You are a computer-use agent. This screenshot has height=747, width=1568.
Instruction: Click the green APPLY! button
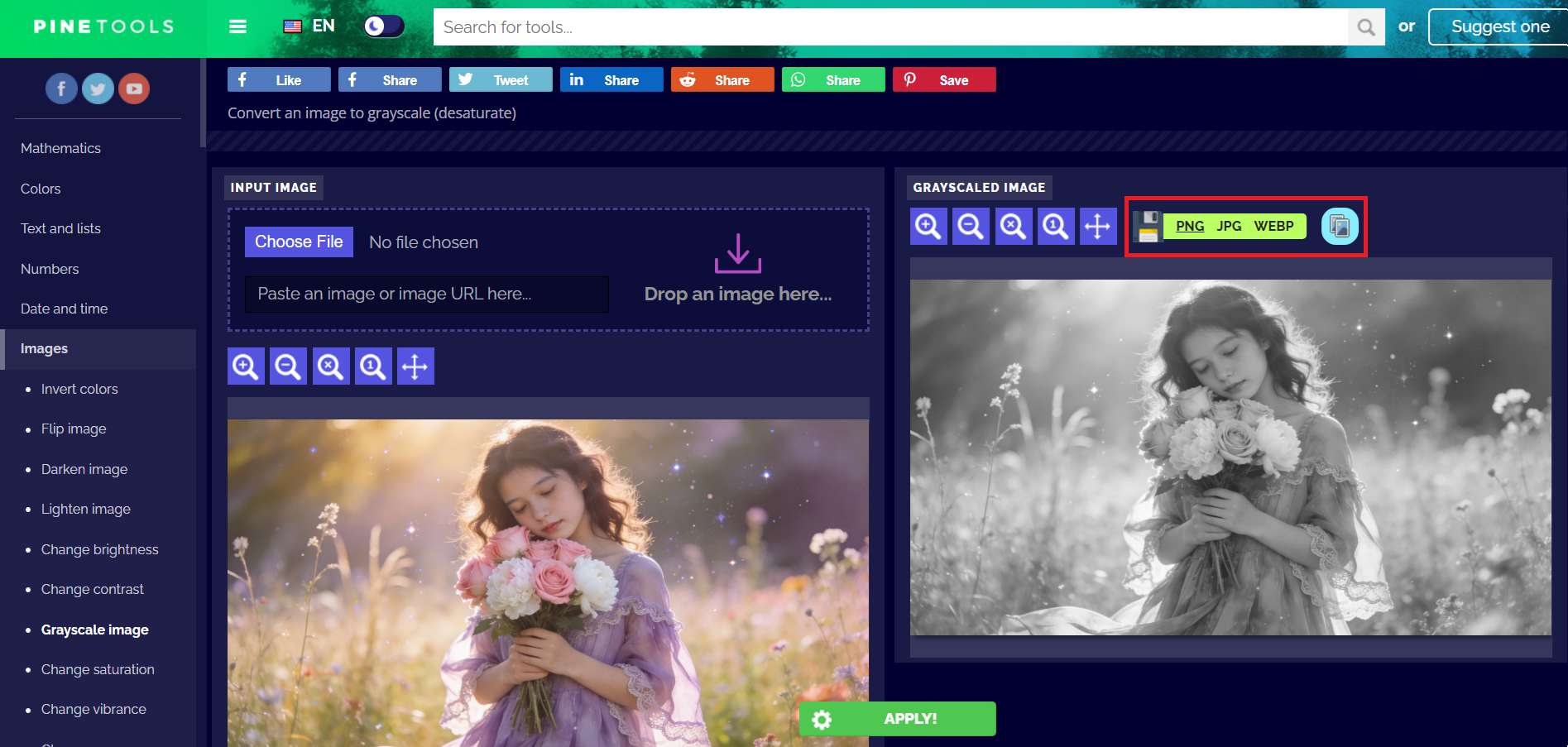pos(898,719)
